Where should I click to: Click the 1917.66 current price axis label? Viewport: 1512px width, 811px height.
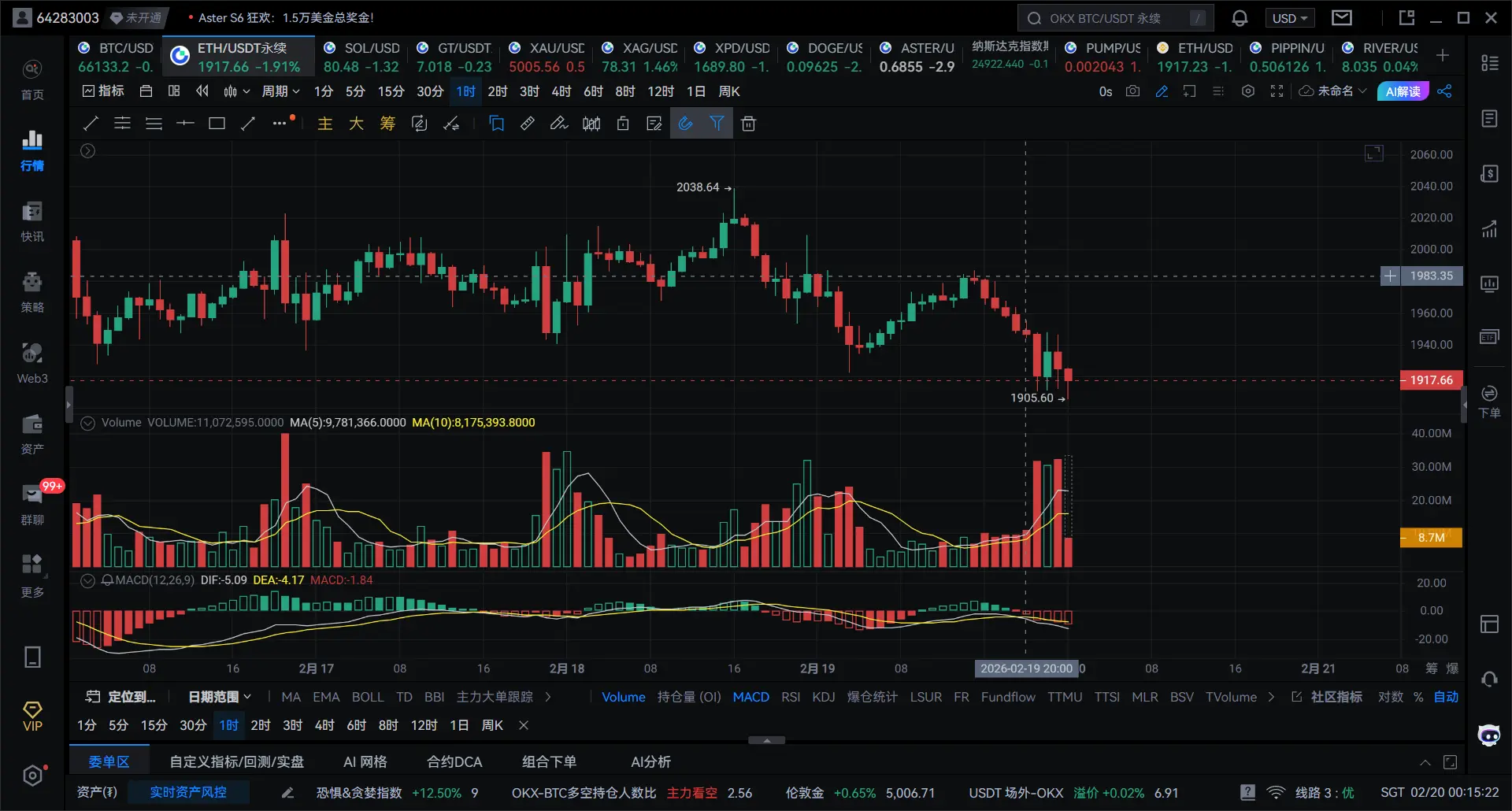tap(1432, 380)
